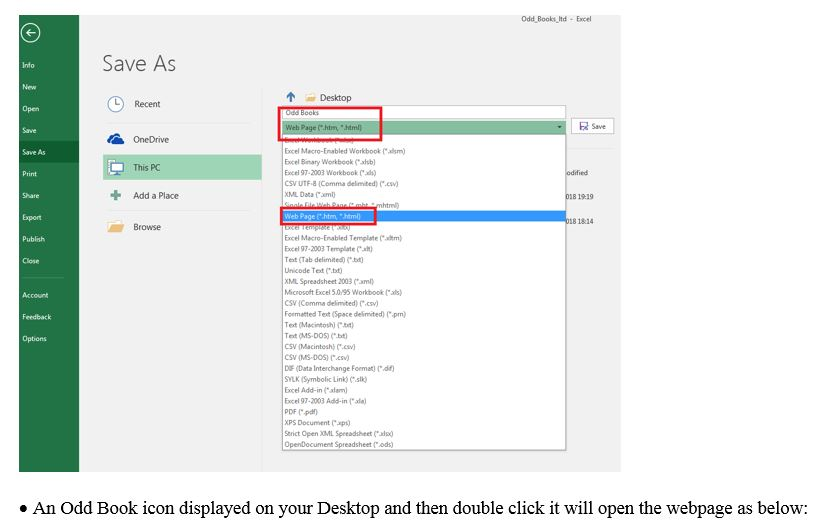Click the Desktop path label
Viewport: 814px width, 520px height.
(335, 98)
